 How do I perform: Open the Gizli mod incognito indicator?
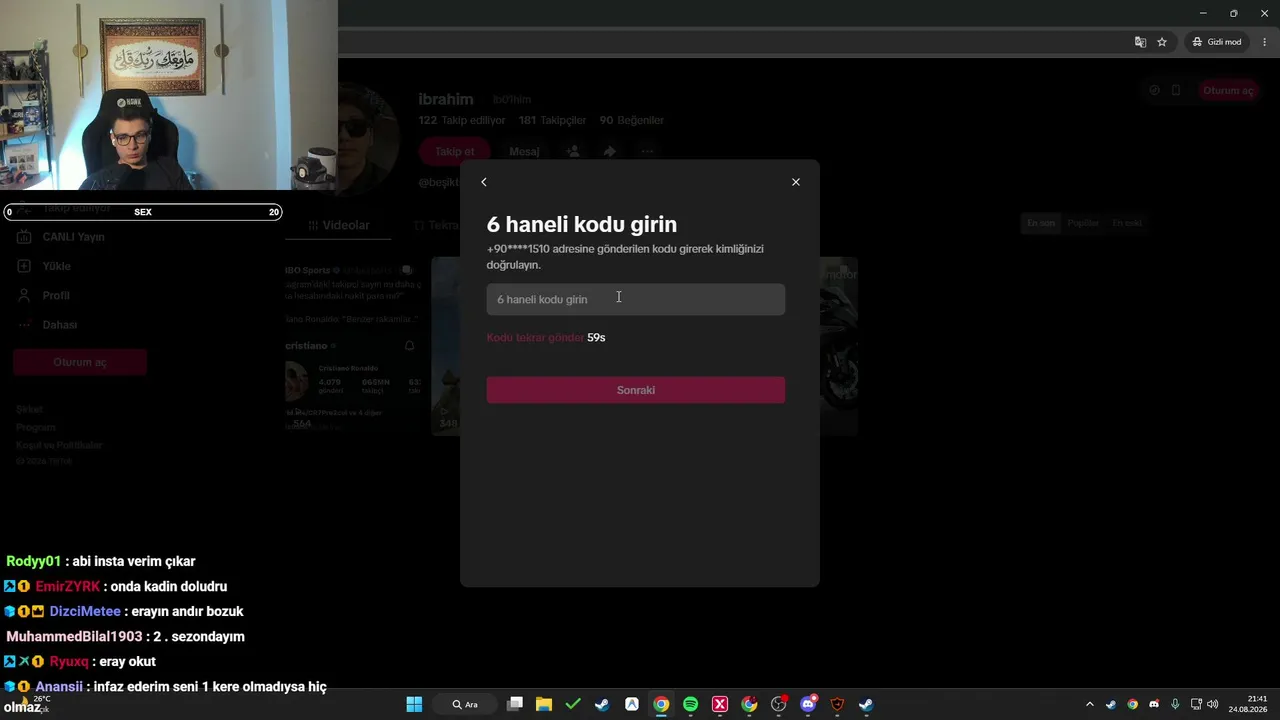click(1217, 42)
